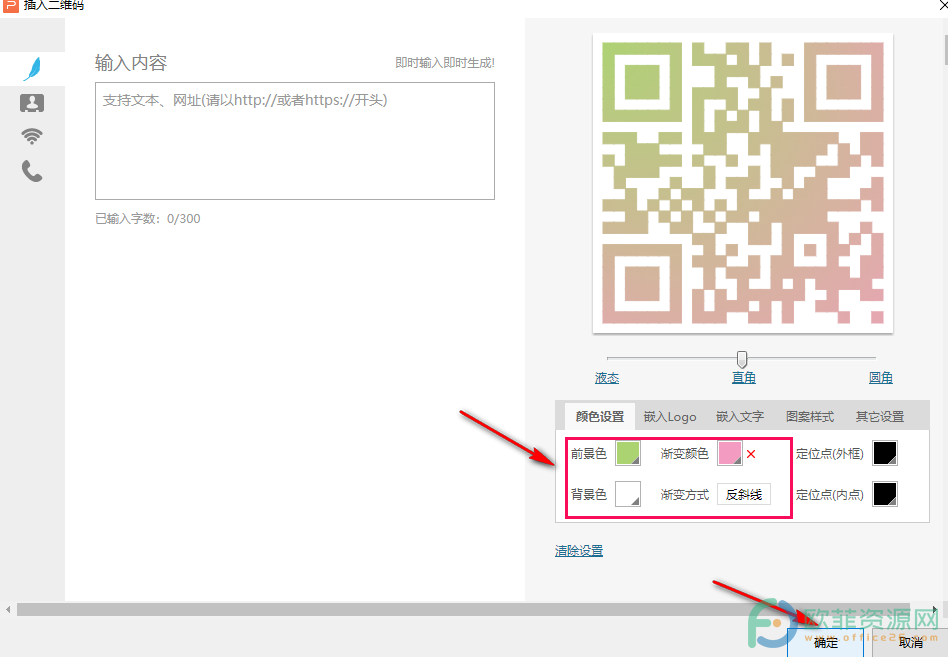Focus the 输入内容 text box
The width and height of the screenshot is (948, 657).
[295, 141]
